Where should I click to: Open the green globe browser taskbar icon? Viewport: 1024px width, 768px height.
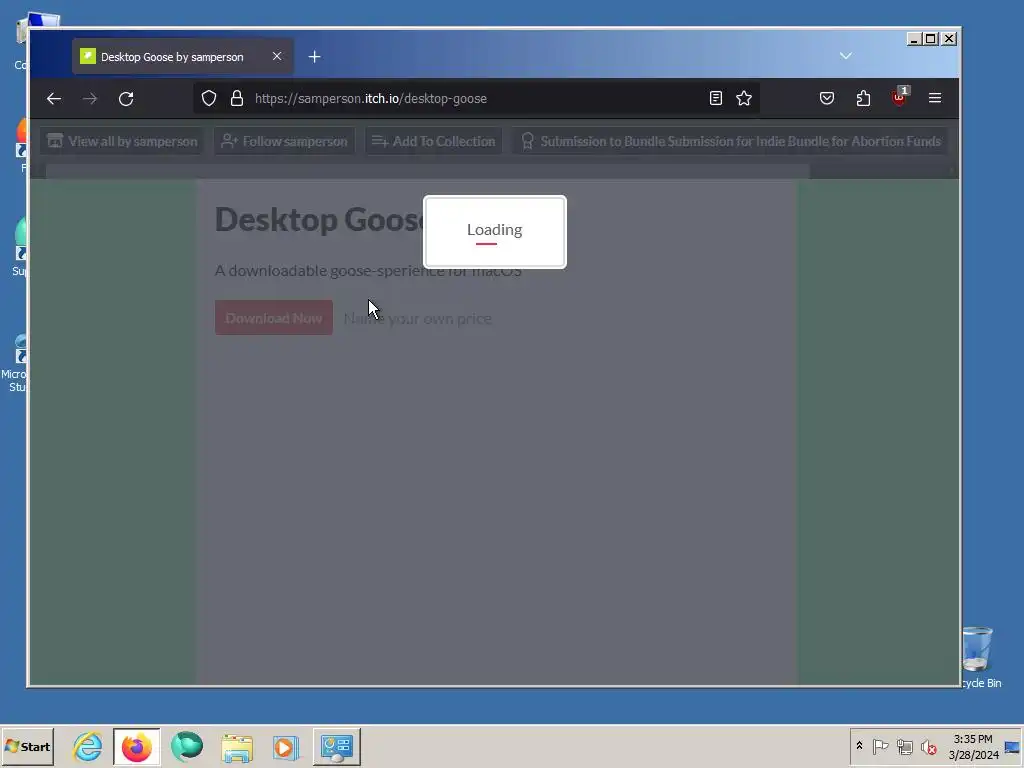coord(187,746)
